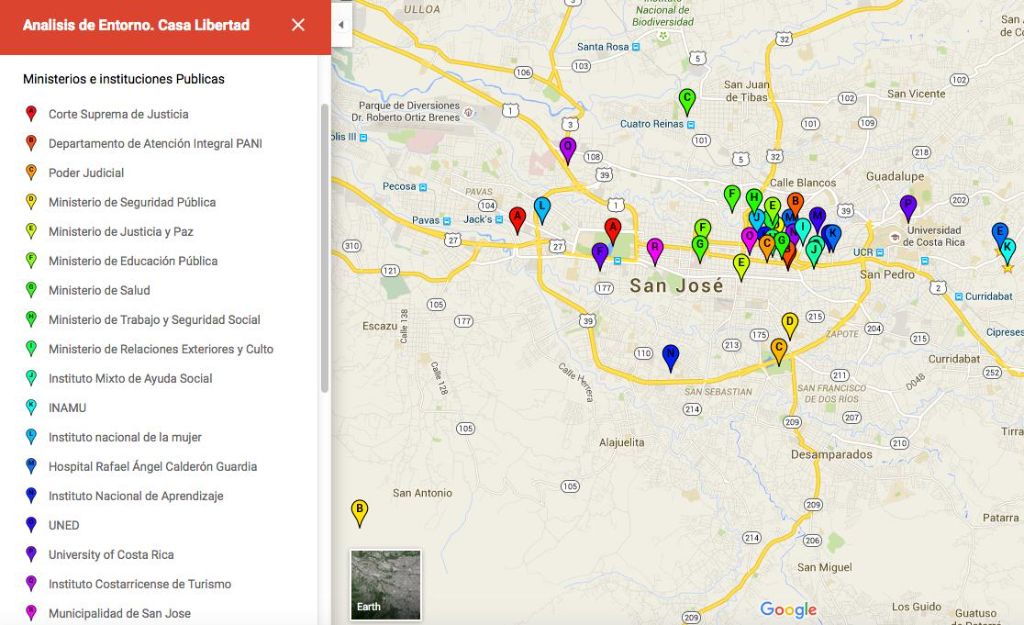Click the side panel vertical scrollbar
This screenshot has width=1024, height=625.
[x=324, y=250]
